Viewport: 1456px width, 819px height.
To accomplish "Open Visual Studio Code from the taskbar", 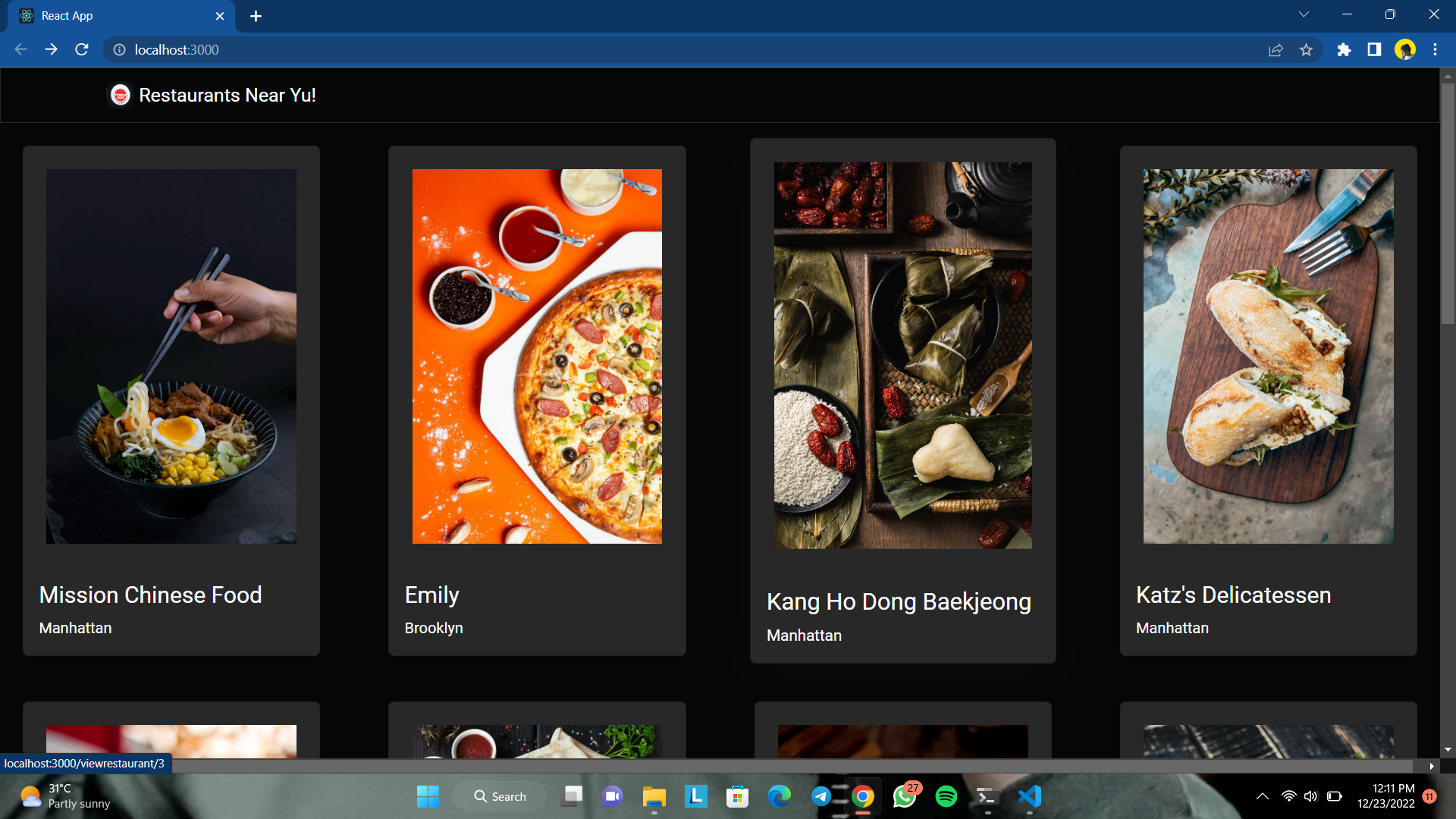I will [1029, 797].
